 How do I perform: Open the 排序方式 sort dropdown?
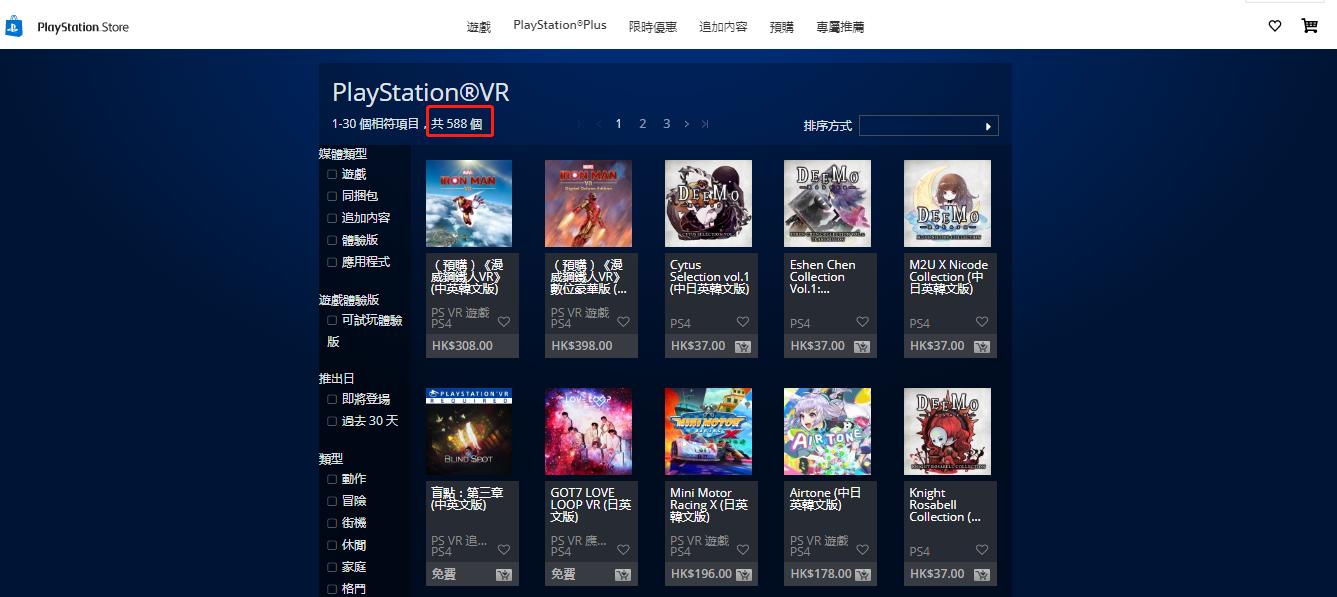[925, 125]
